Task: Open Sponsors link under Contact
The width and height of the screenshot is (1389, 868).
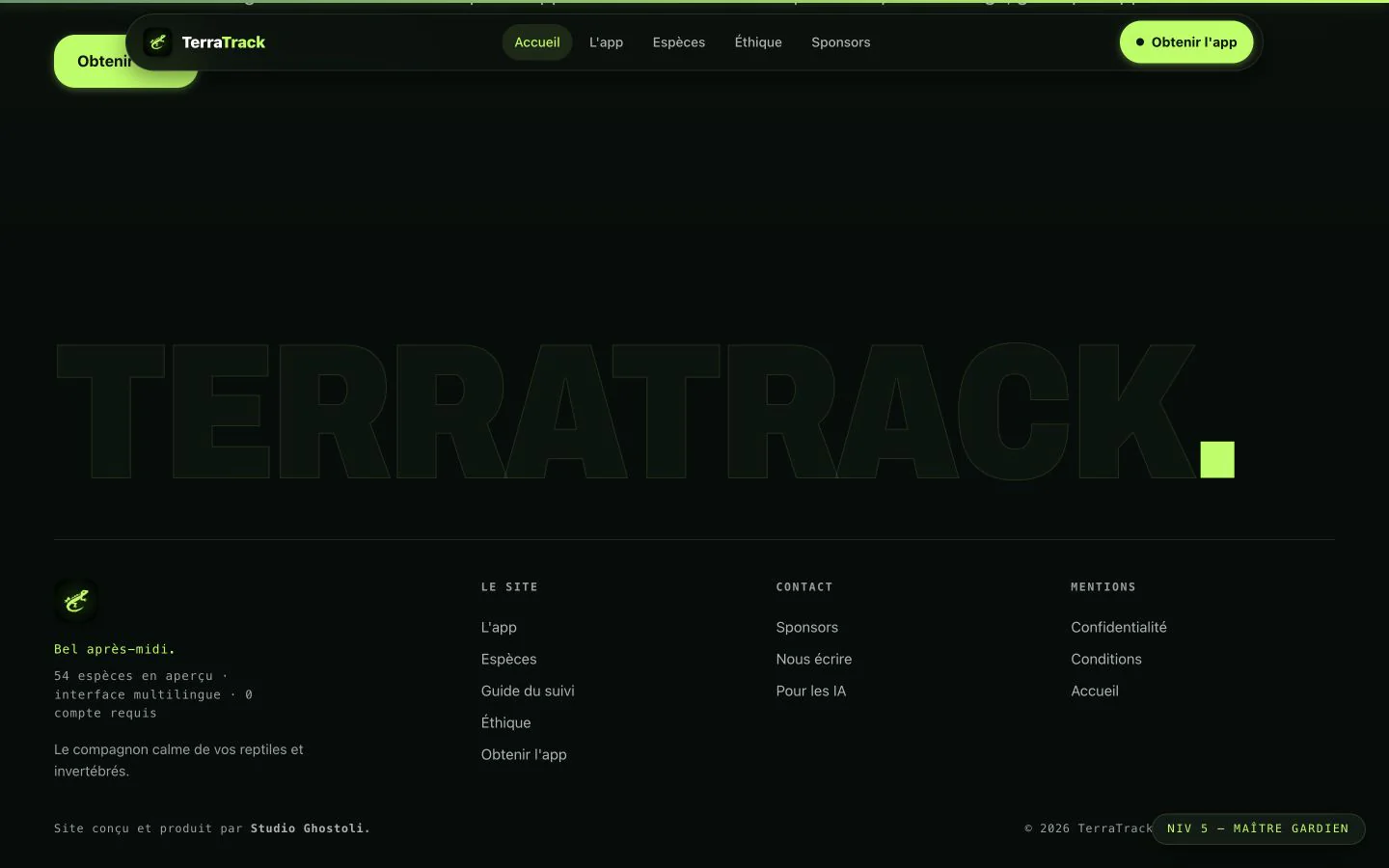Action: click(x=807, y=627)
